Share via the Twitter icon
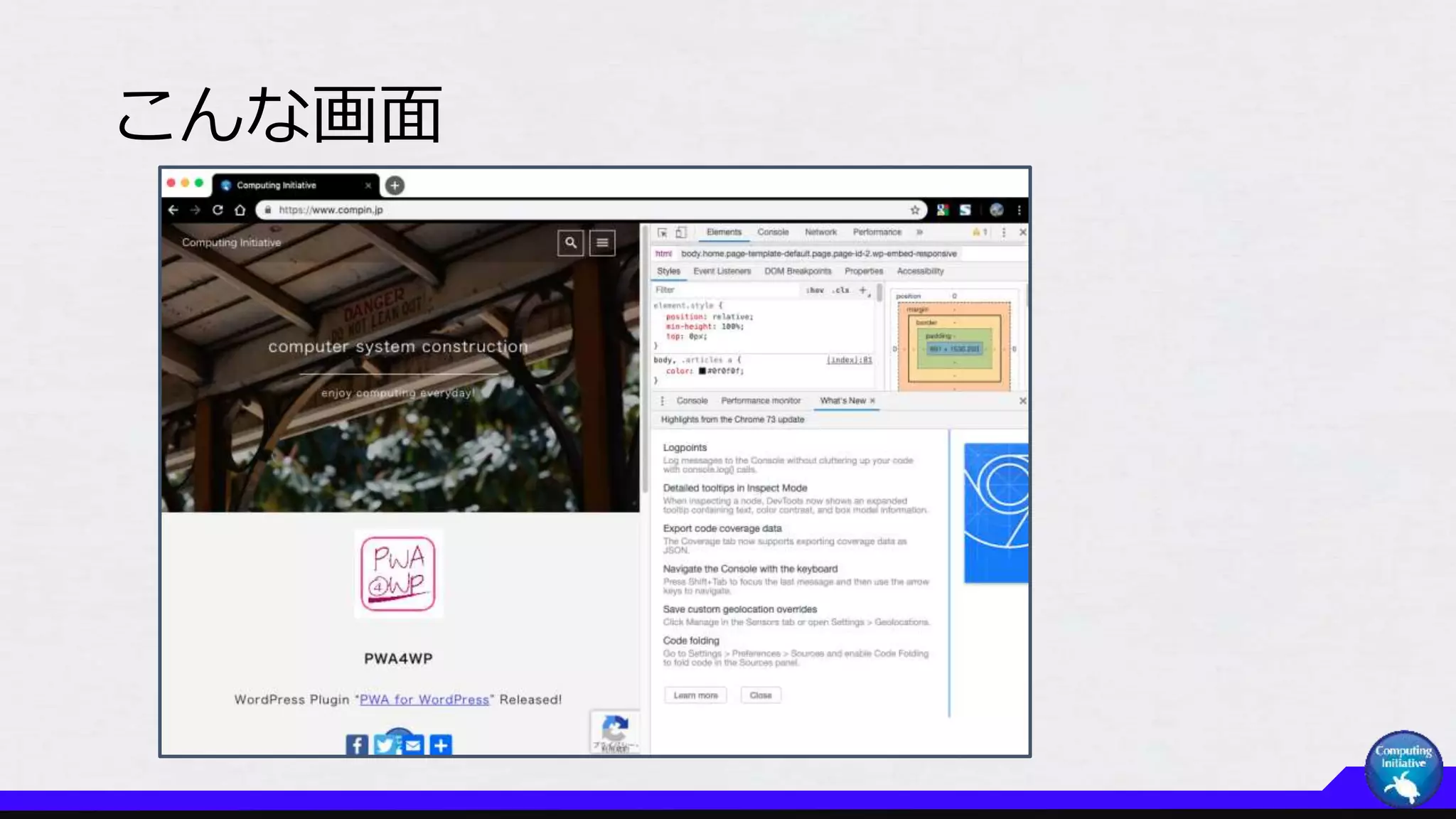The height and width of the screenshot is (819, 1456). click(385, 744)
